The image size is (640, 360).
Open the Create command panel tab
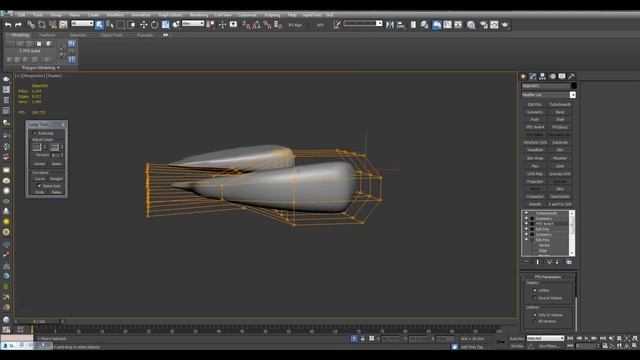pos(523,76)
